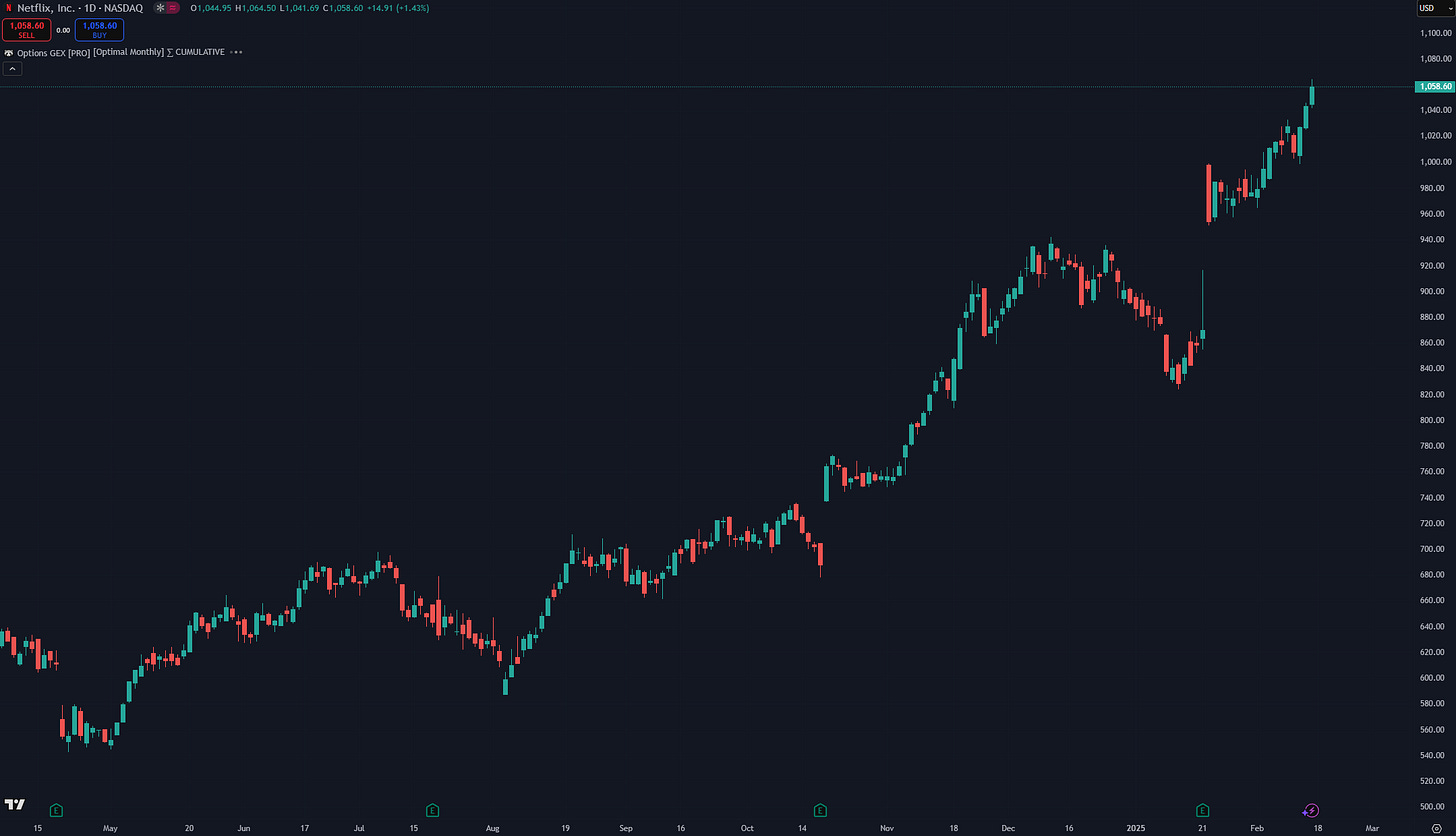Screen dimensions: 1456x836
Task: Click the red SELL 1,058.60 button
Action: tap(26, 30)
